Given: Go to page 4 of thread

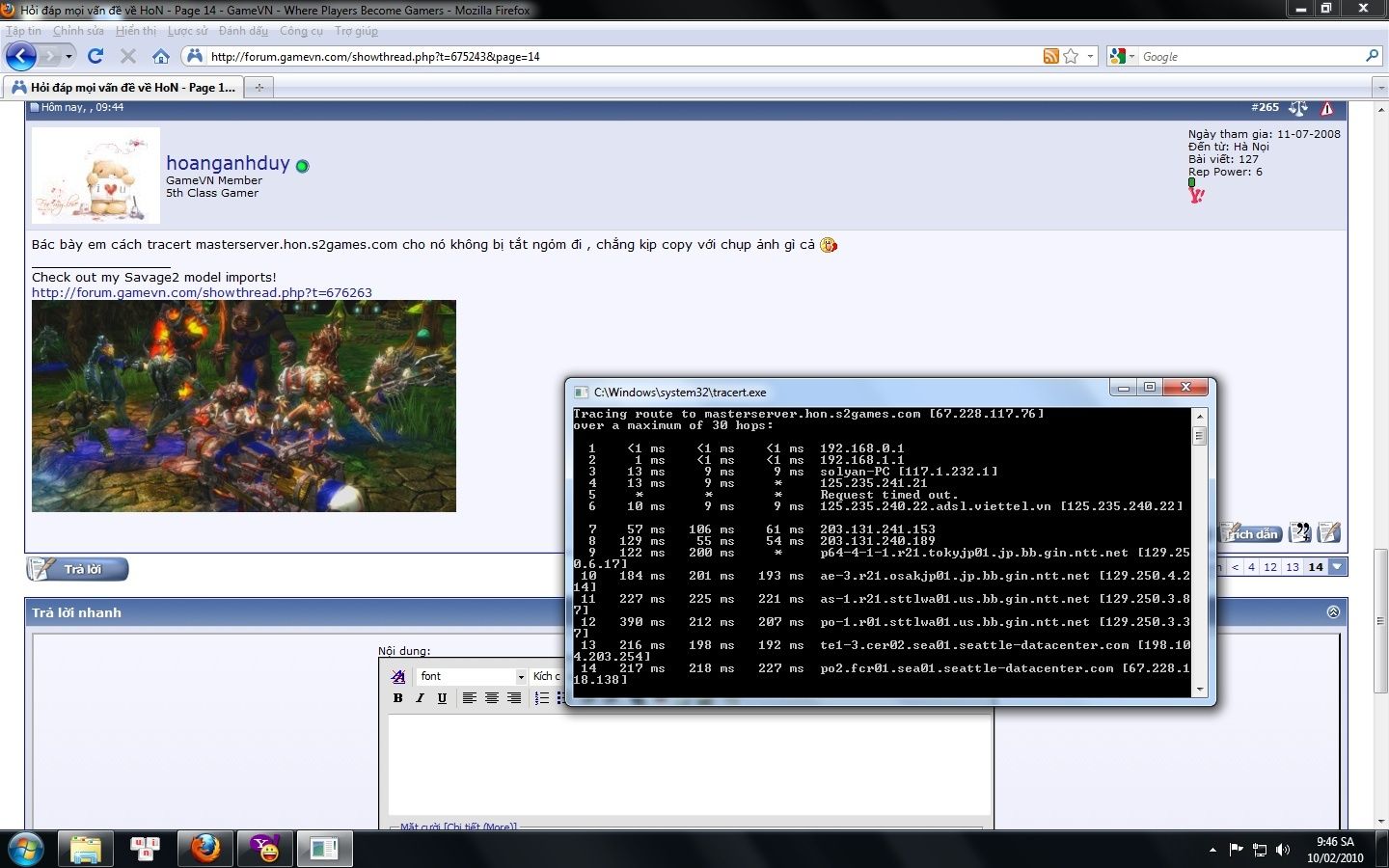Looking at the screenshot, I should coord(1251,567).
